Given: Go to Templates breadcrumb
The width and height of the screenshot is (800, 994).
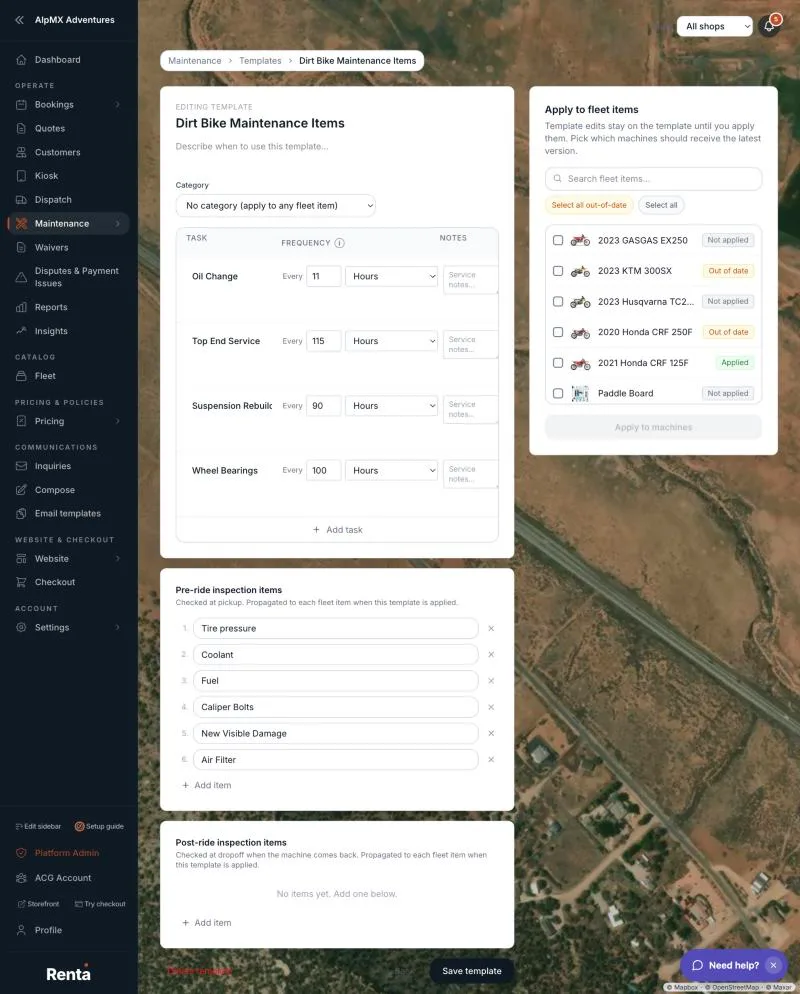Looking at the screenshot, I should coord(260,61).
